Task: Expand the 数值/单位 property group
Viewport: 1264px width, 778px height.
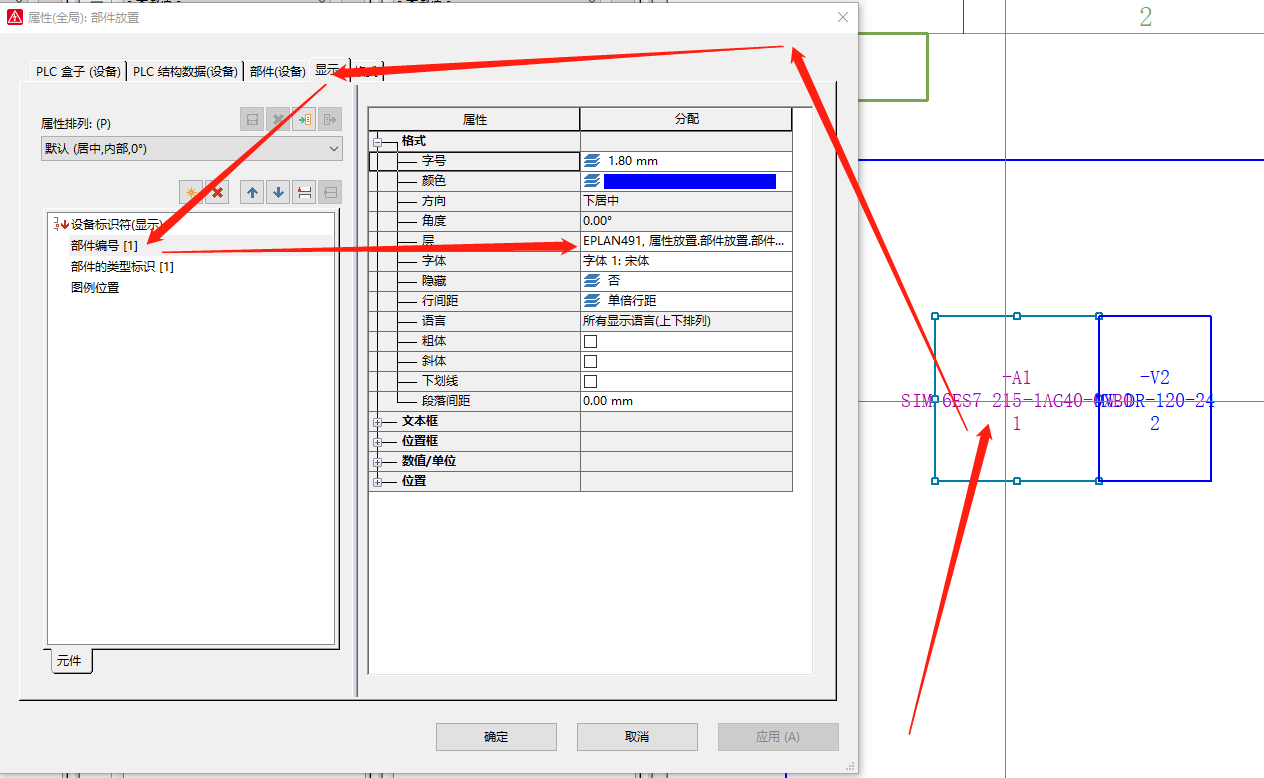Action: [378, 462]
